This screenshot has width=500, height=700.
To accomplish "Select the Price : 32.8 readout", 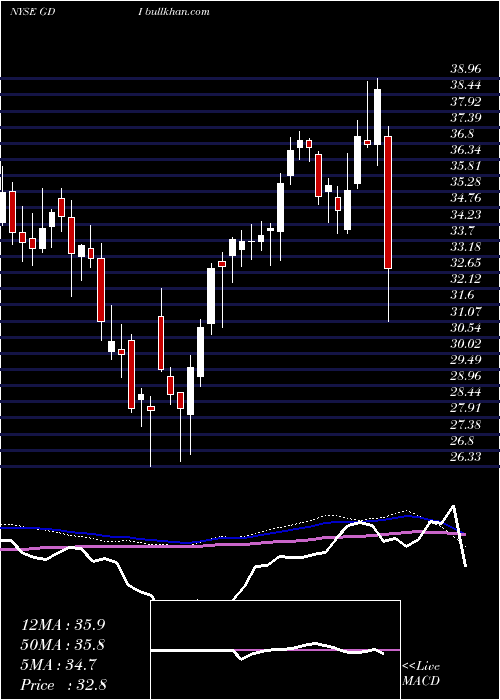I will coord(63,685).
